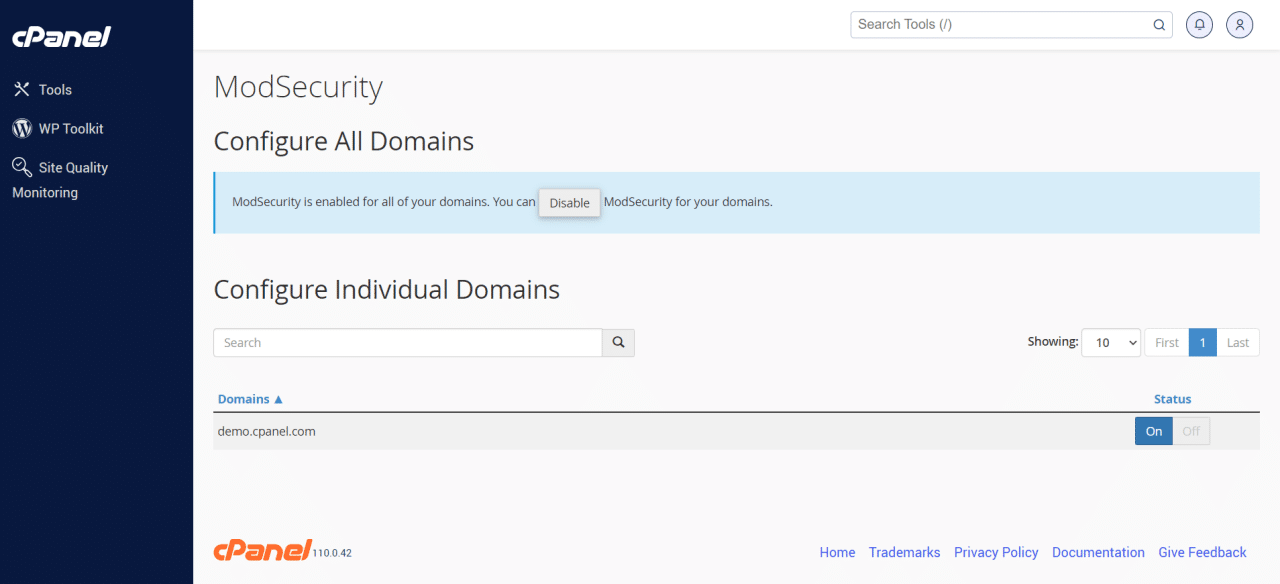
Task: Click the domain search magnifying glass icon
Action: tap(617, 342)
